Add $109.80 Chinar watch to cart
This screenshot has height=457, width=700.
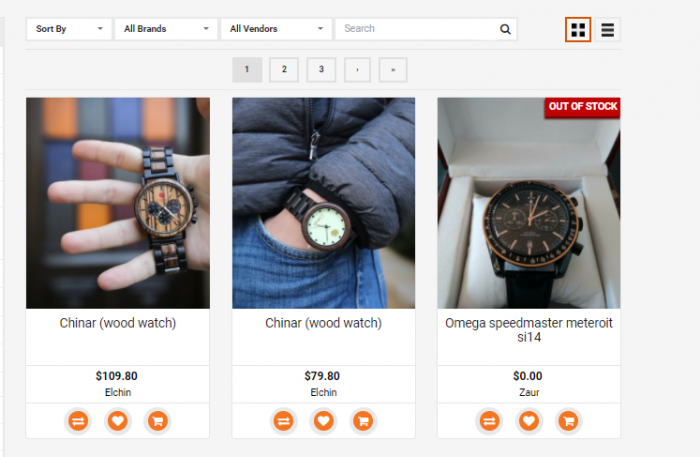pos(156,421)
